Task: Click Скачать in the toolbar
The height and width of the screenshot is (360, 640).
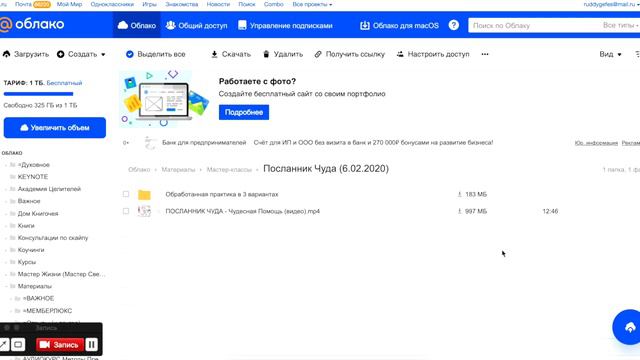Action: pos(231,54)
